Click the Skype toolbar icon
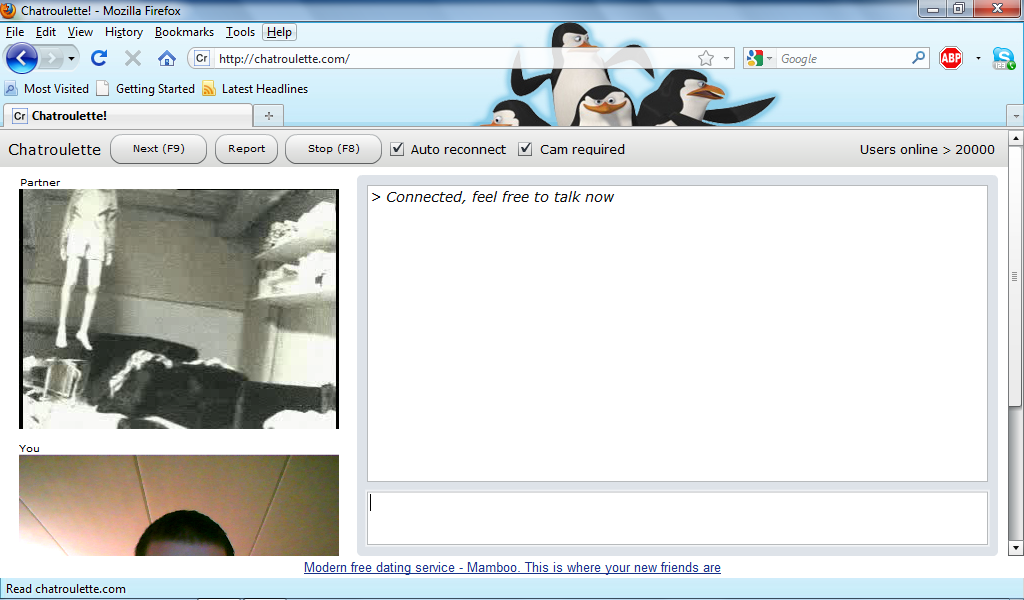This screenshot has width=1024, height=600. pyautogui.click(x=1004, y=58)
